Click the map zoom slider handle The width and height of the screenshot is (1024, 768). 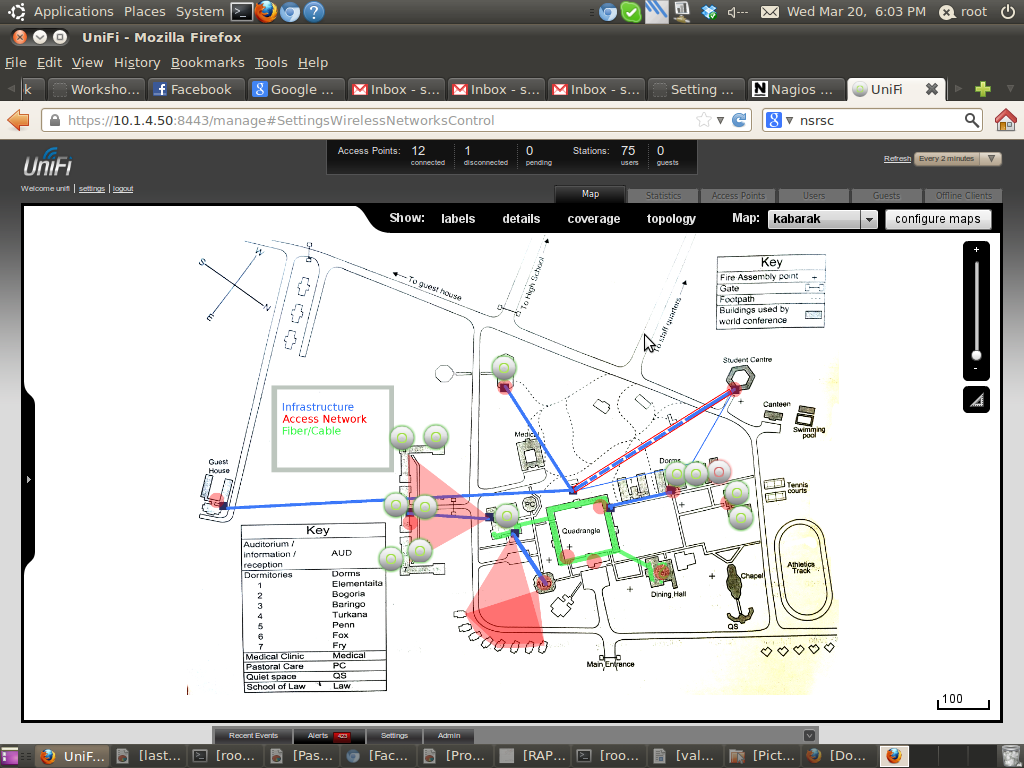pyautogui.click(x=976, y=355)
